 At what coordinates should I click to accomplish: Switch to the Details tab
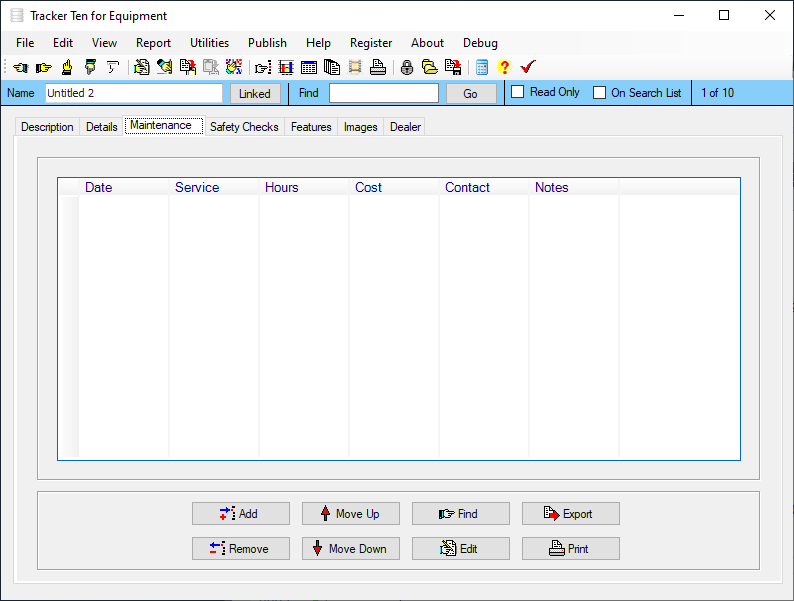[x=102, y=127]
